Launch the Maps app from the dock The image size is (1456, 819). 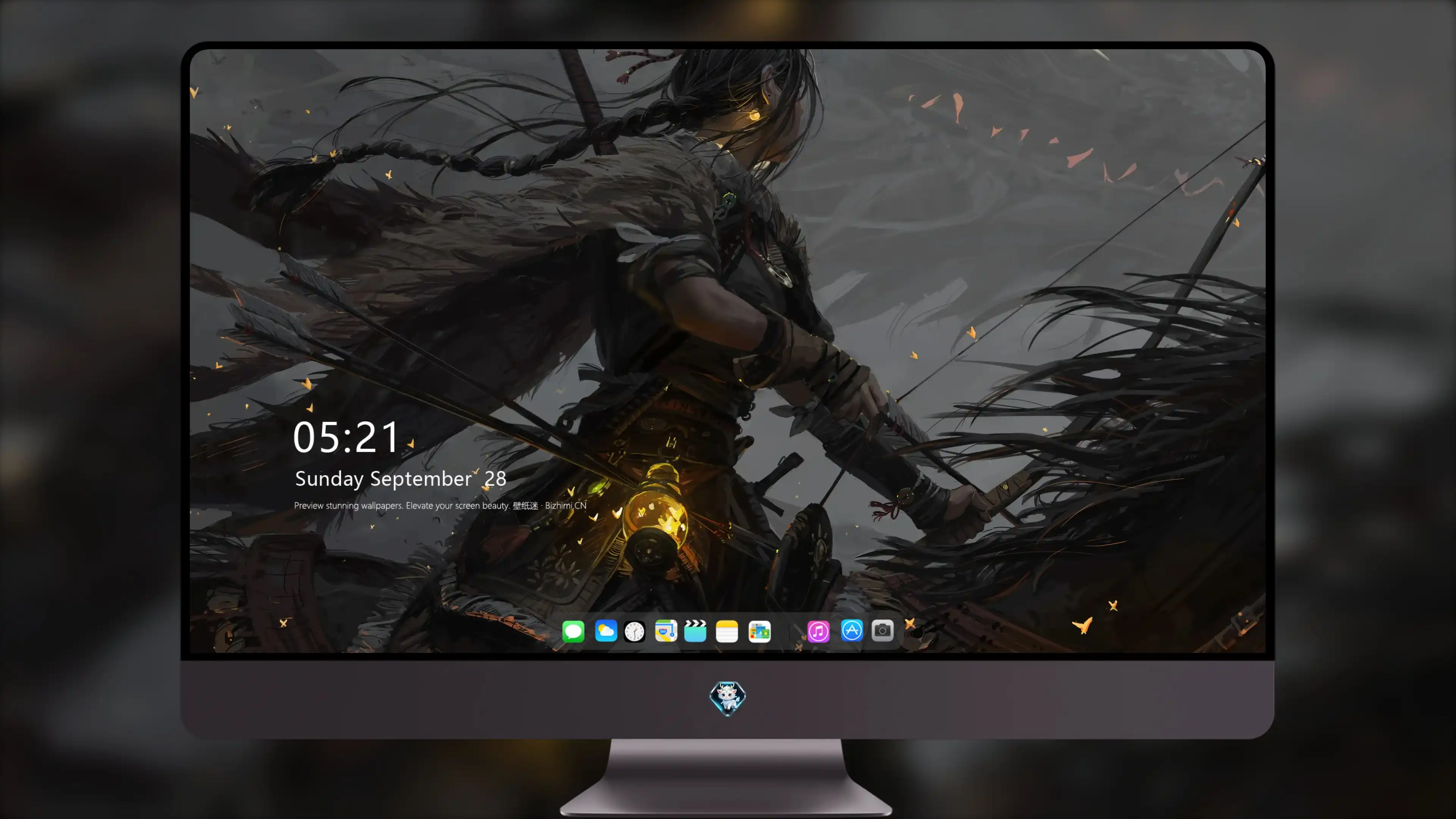tap(666, 631)
